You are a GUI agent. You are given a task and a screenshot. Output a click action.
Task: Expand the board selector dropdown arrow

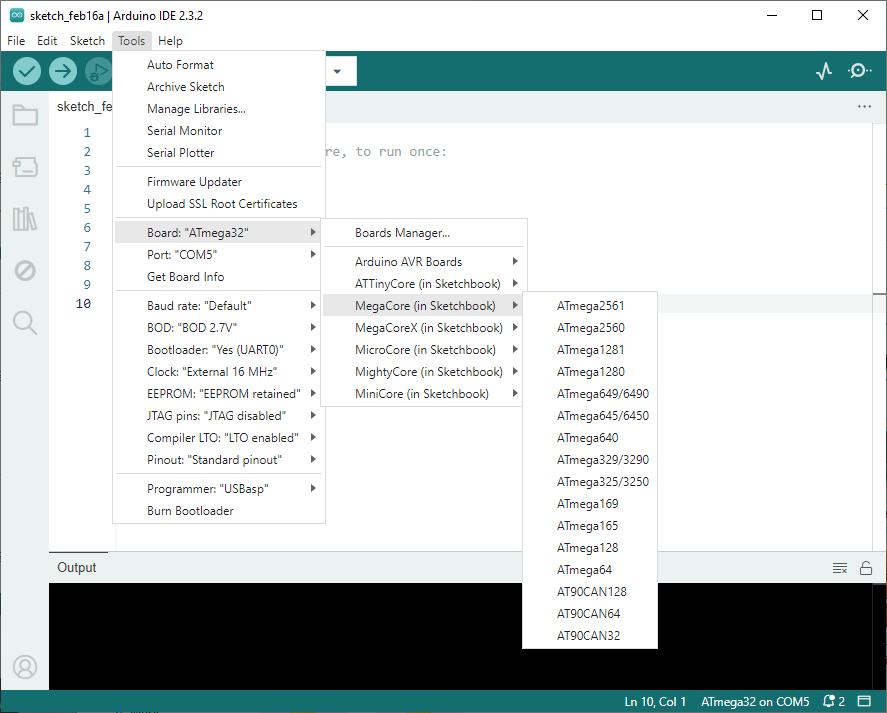(337, 71)
